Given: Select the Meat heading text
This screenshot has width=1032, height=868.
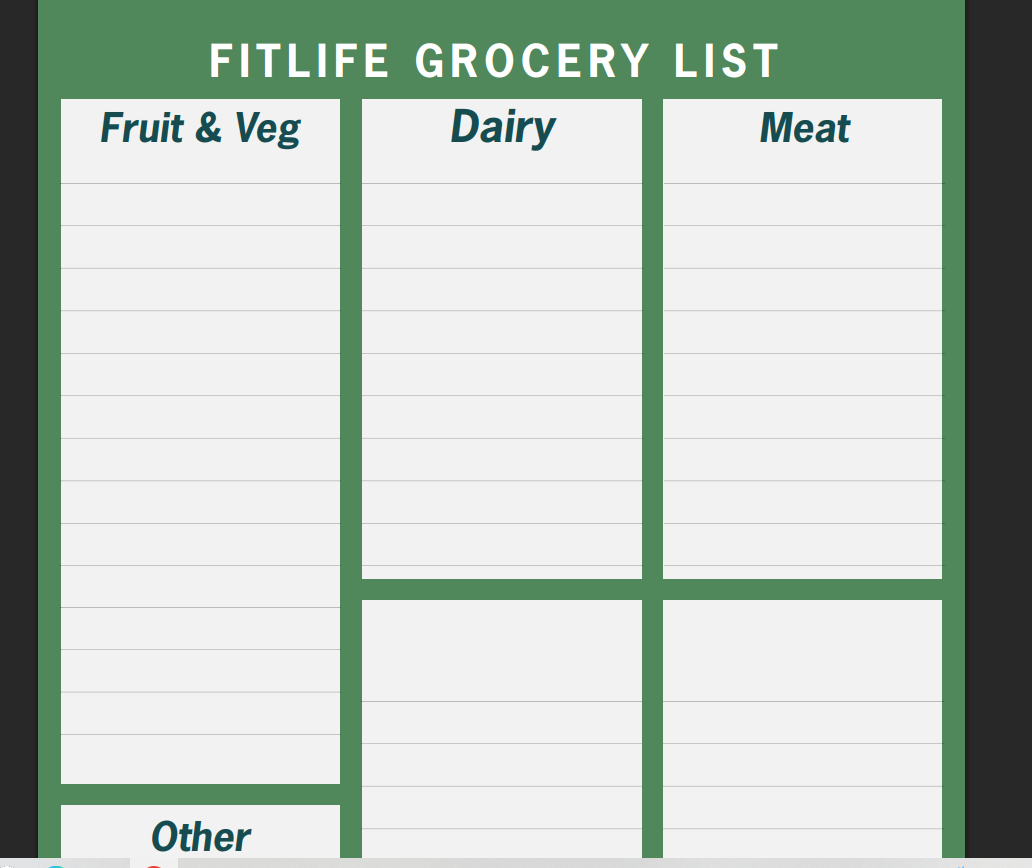Looking at the screenshot, I should [x=804, y=128].
